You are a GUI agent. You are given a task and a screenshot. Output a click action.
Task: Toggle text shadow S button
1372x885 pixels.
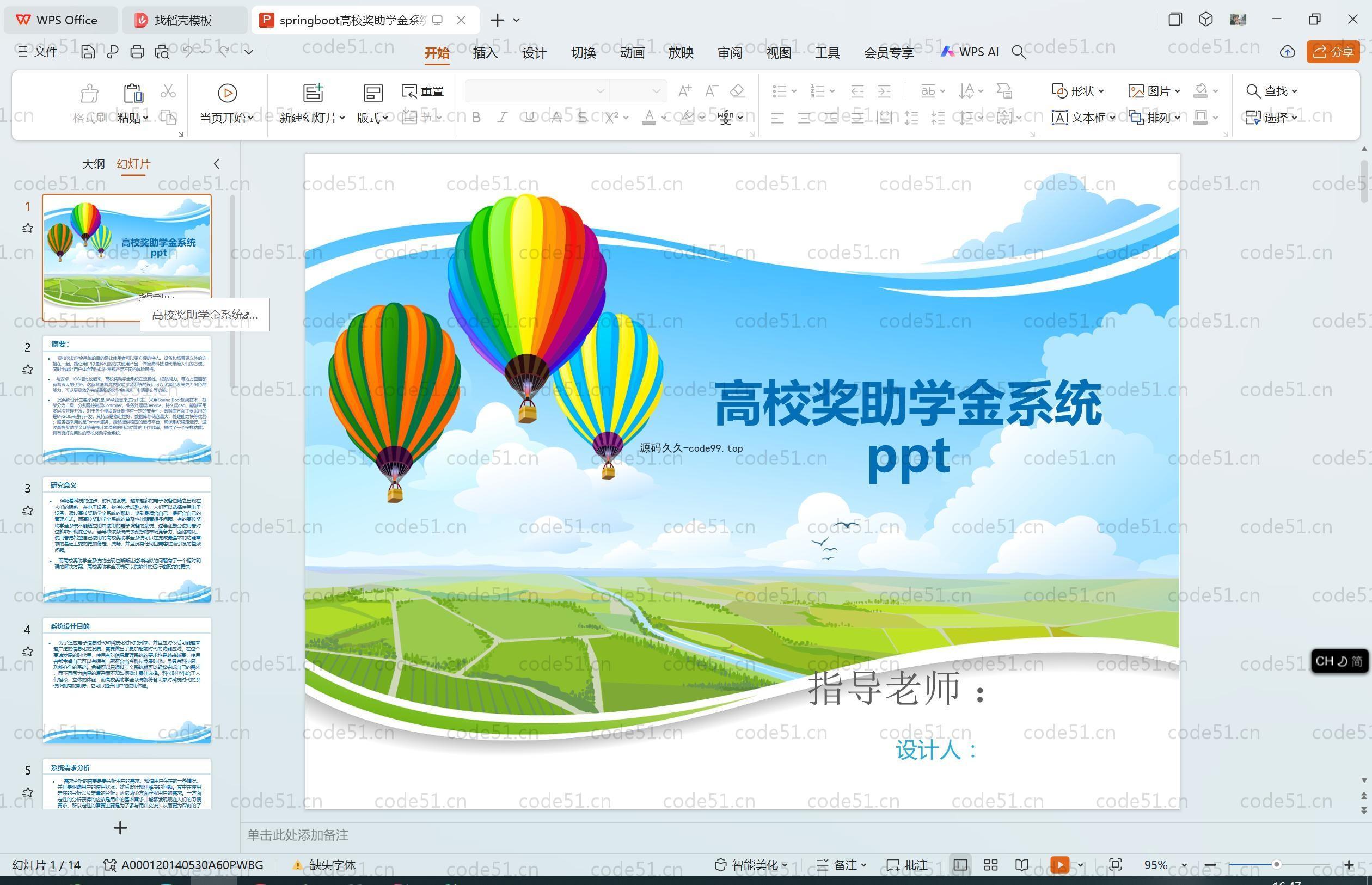[x=582, y=117]
